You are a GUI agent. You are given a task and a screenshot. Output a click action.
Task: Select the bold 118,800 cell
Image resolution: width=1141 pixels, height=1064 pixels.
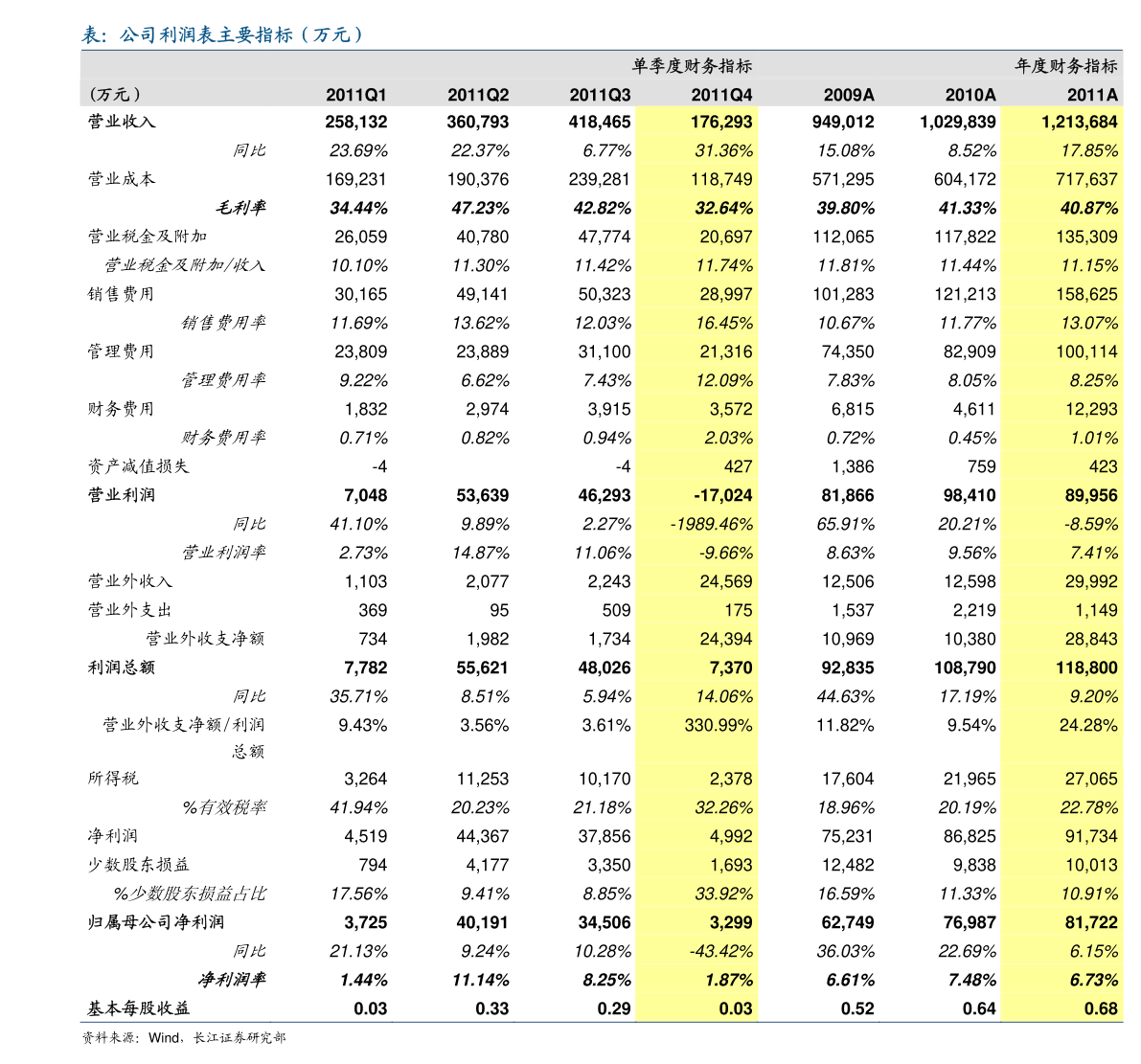[x=1087, y=668]
